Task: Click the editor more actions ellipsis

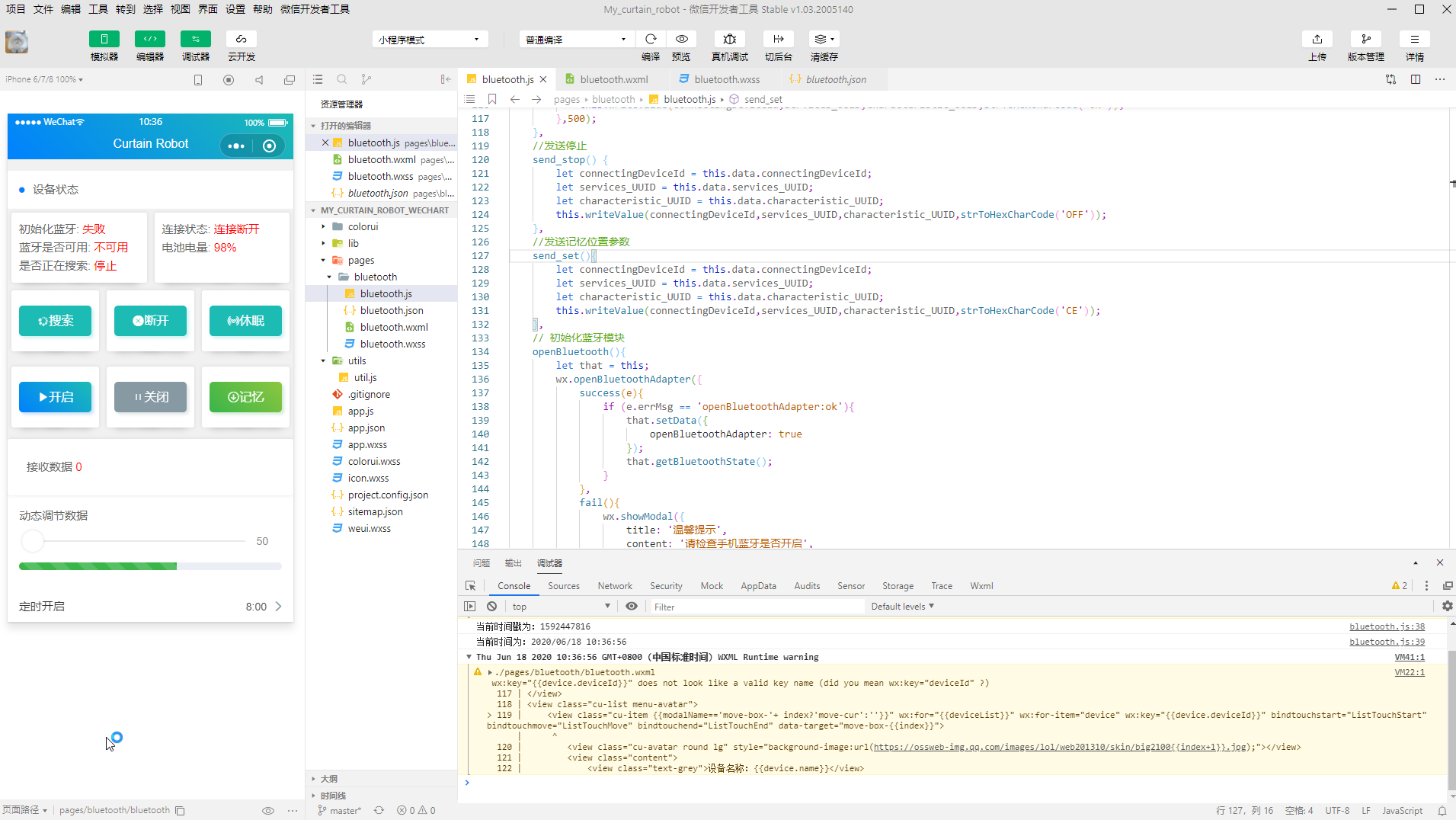Action: 1440,79
